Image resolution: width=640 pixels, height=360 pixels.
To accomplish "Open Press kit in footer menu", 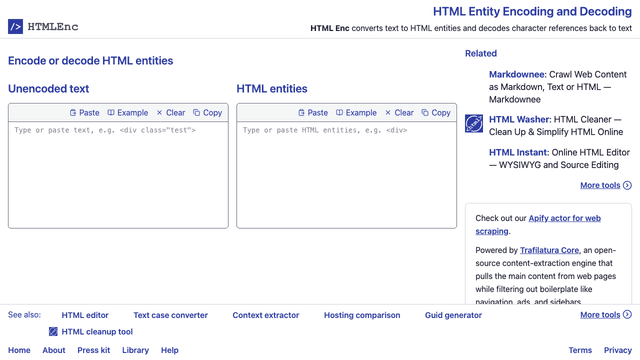I will coord(93,350).
